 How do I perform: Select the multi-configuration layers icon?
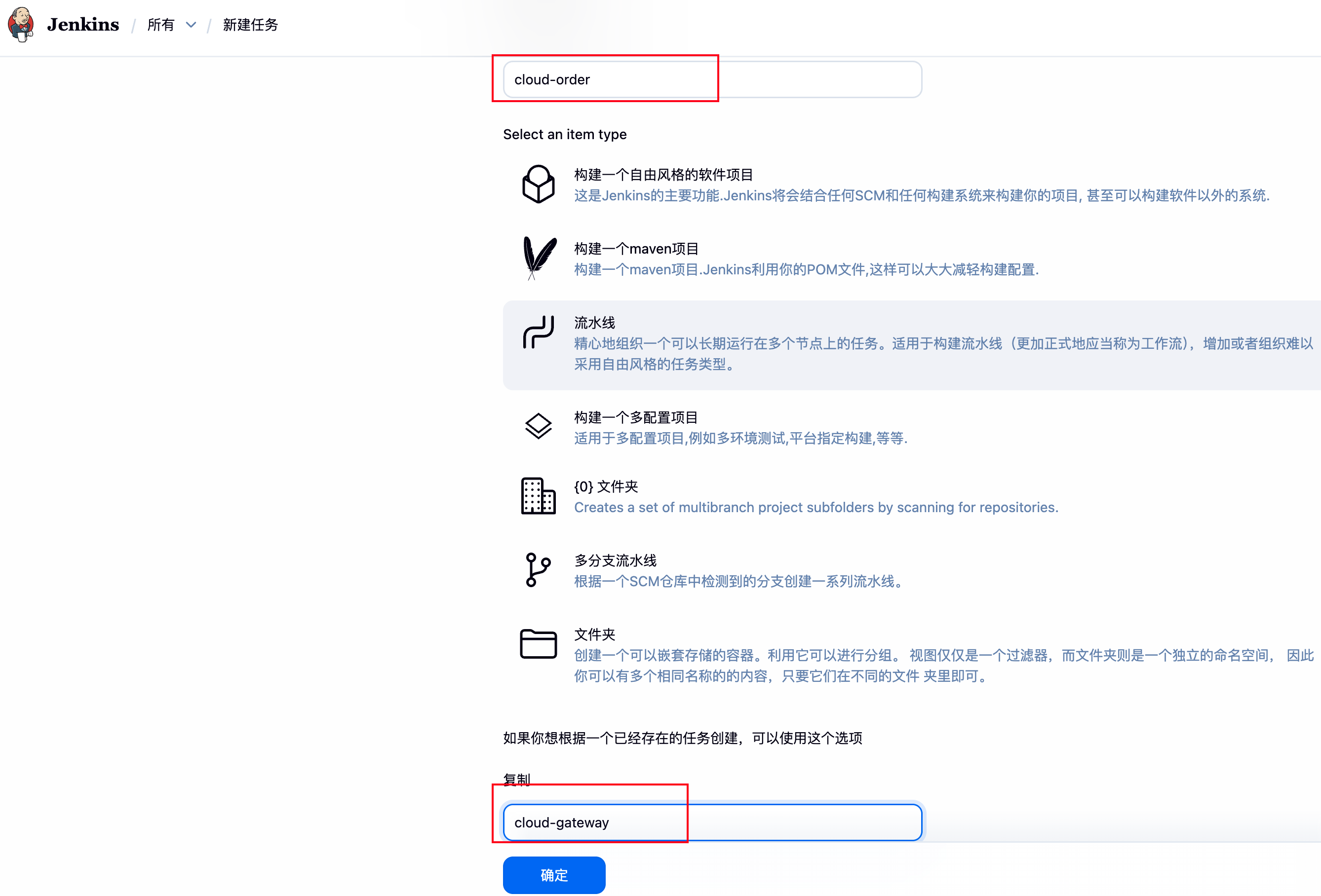538,426
